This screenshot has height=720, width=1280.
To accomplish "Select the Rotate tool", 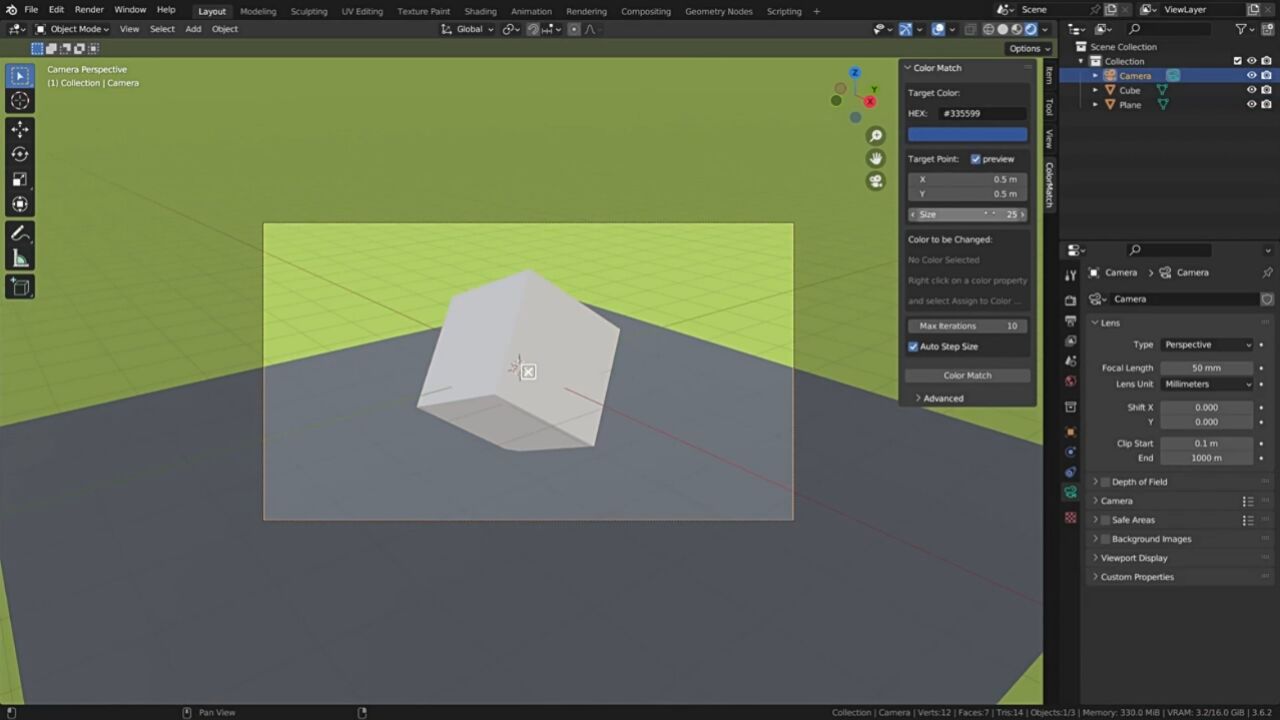I will 20,153.
